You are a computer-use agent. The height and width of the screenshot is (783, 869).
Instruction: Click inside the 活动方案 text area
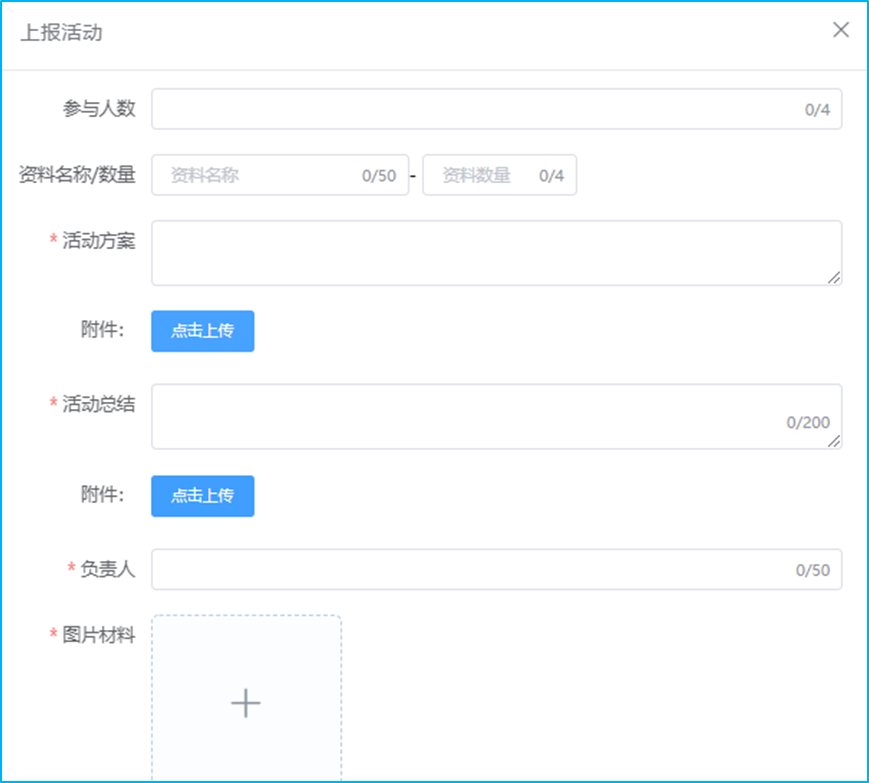point(490,252)
